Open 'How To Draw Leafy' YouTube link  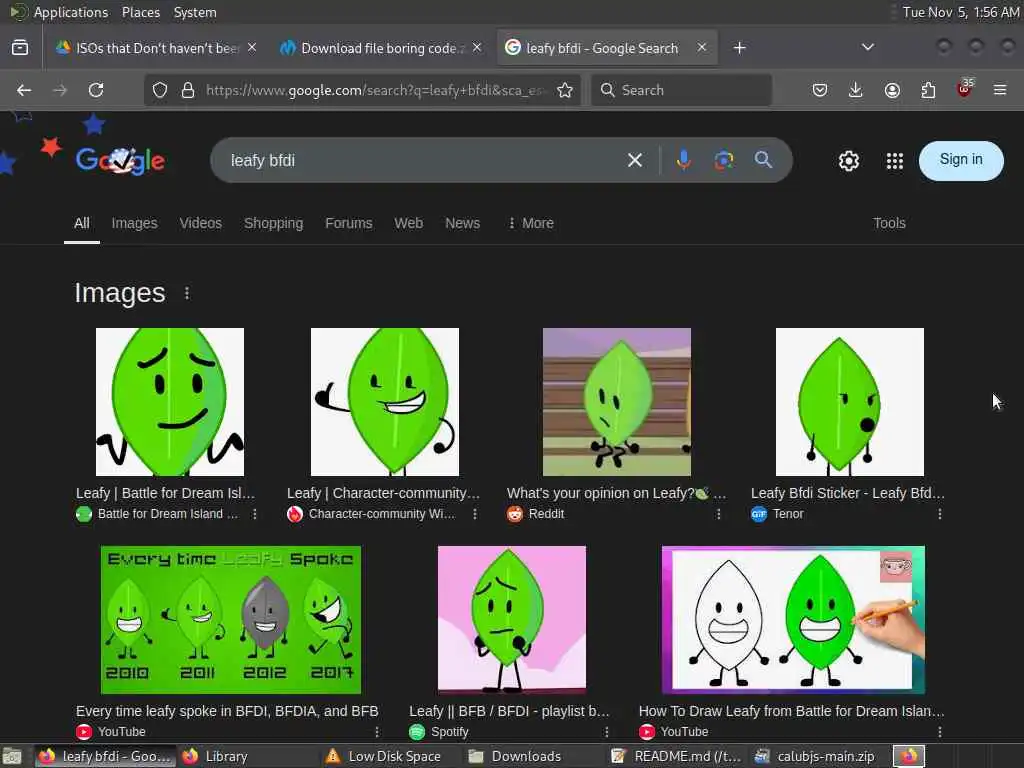(792, 711)
